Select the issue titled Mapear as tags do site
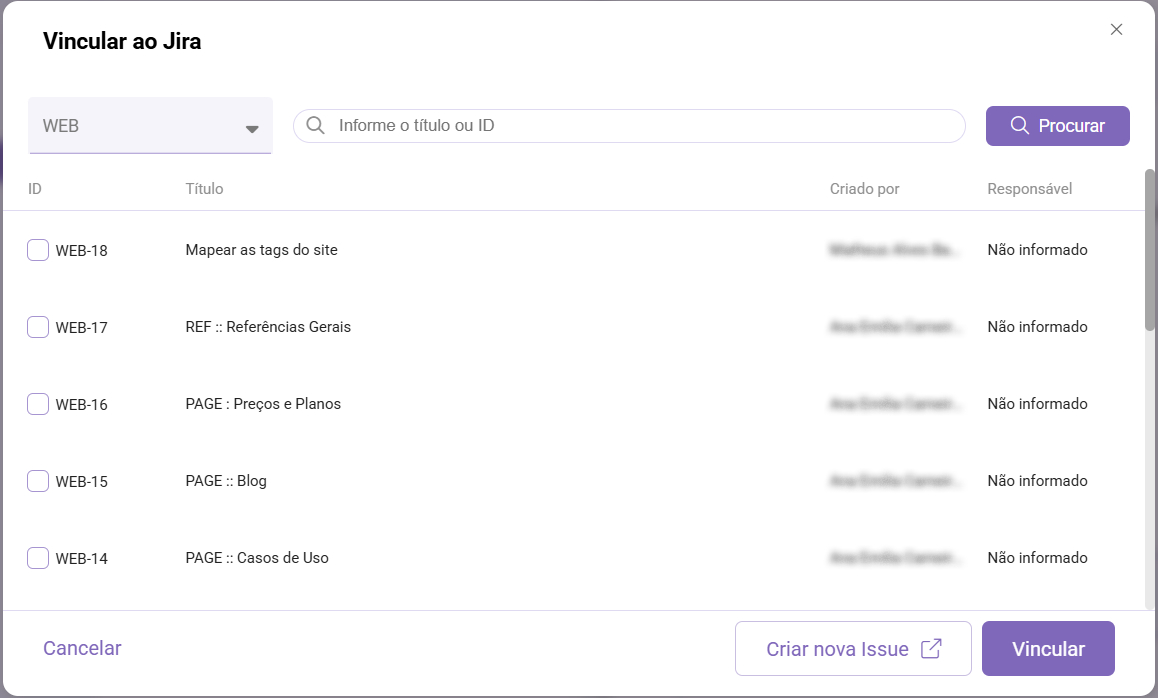 tap(261, 250)
